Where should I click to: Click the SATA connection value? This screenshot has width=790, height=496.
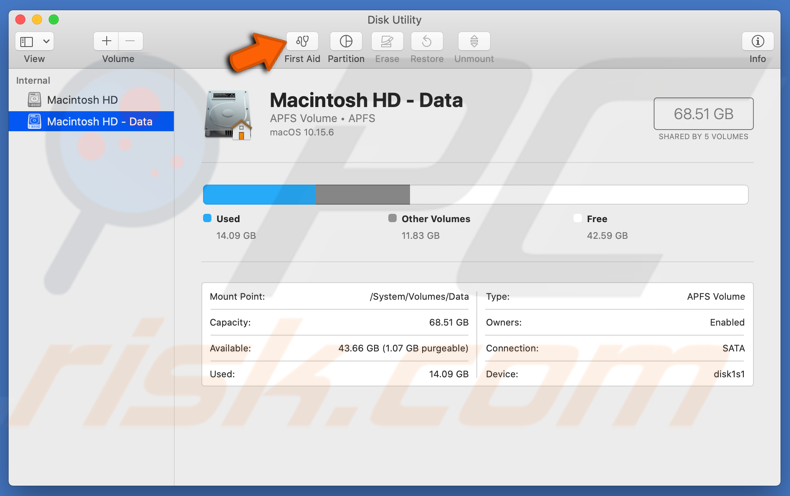pos(734,348)
